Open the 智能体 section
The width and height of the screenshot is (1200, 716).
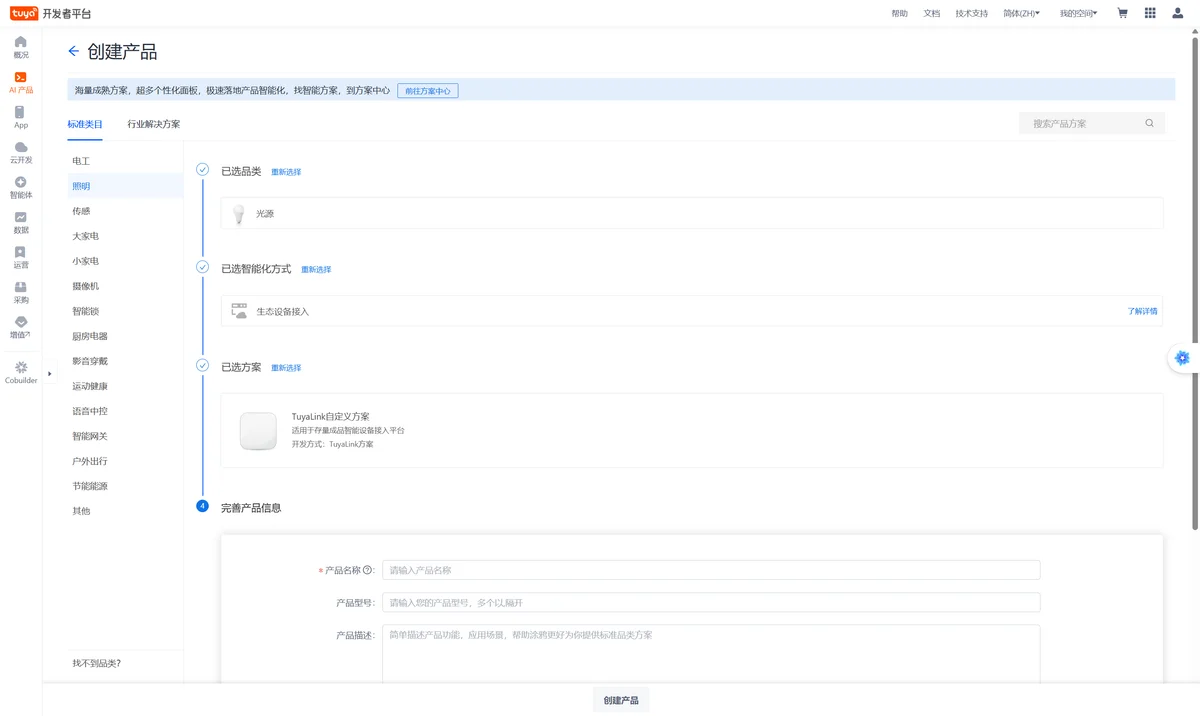[21, 188]
